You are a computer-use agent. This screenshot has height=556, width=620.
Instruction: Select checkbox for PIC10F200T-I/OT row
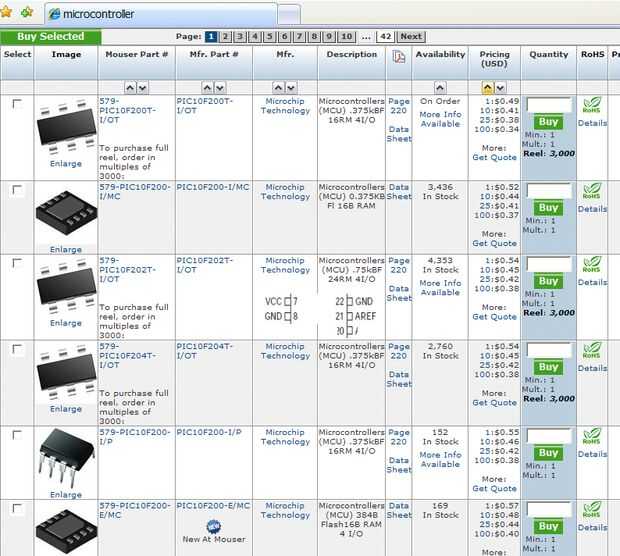coord(17,104)
